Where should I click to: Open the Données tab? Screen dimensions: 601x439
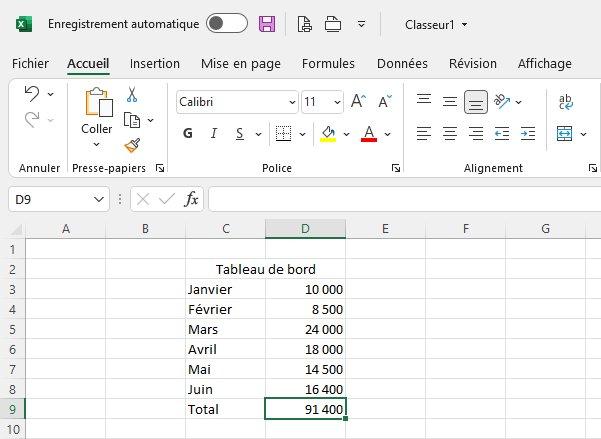(402, 64)
